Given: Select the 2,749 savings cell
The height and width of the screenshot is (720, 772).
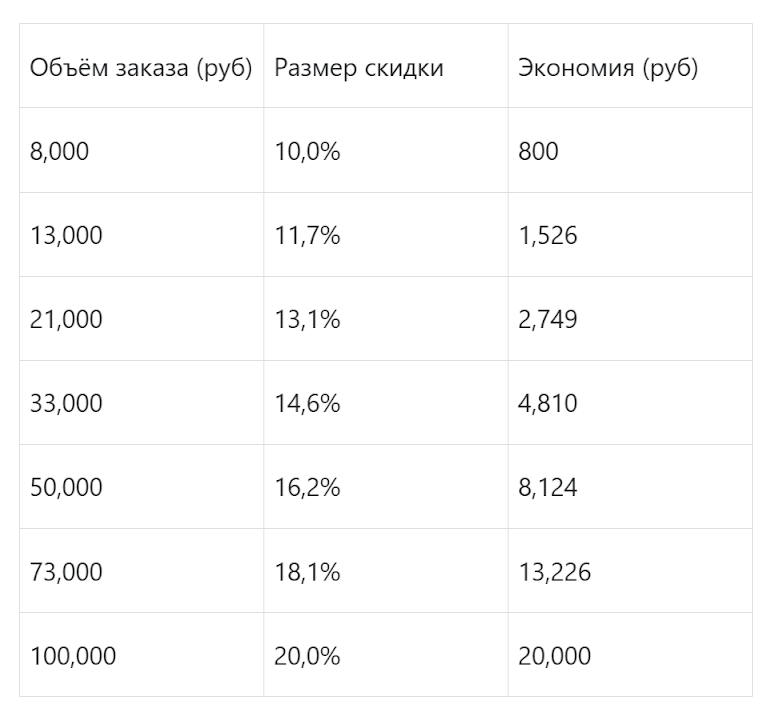Looking at the screenshot, I should pyautogui.click(x=548, y=320).
